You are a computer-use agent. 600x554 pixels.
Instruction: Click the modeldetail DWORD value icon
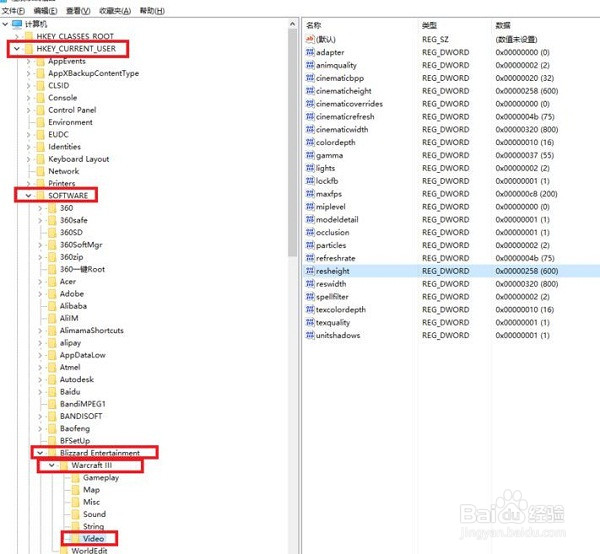[x=310, y=219]
